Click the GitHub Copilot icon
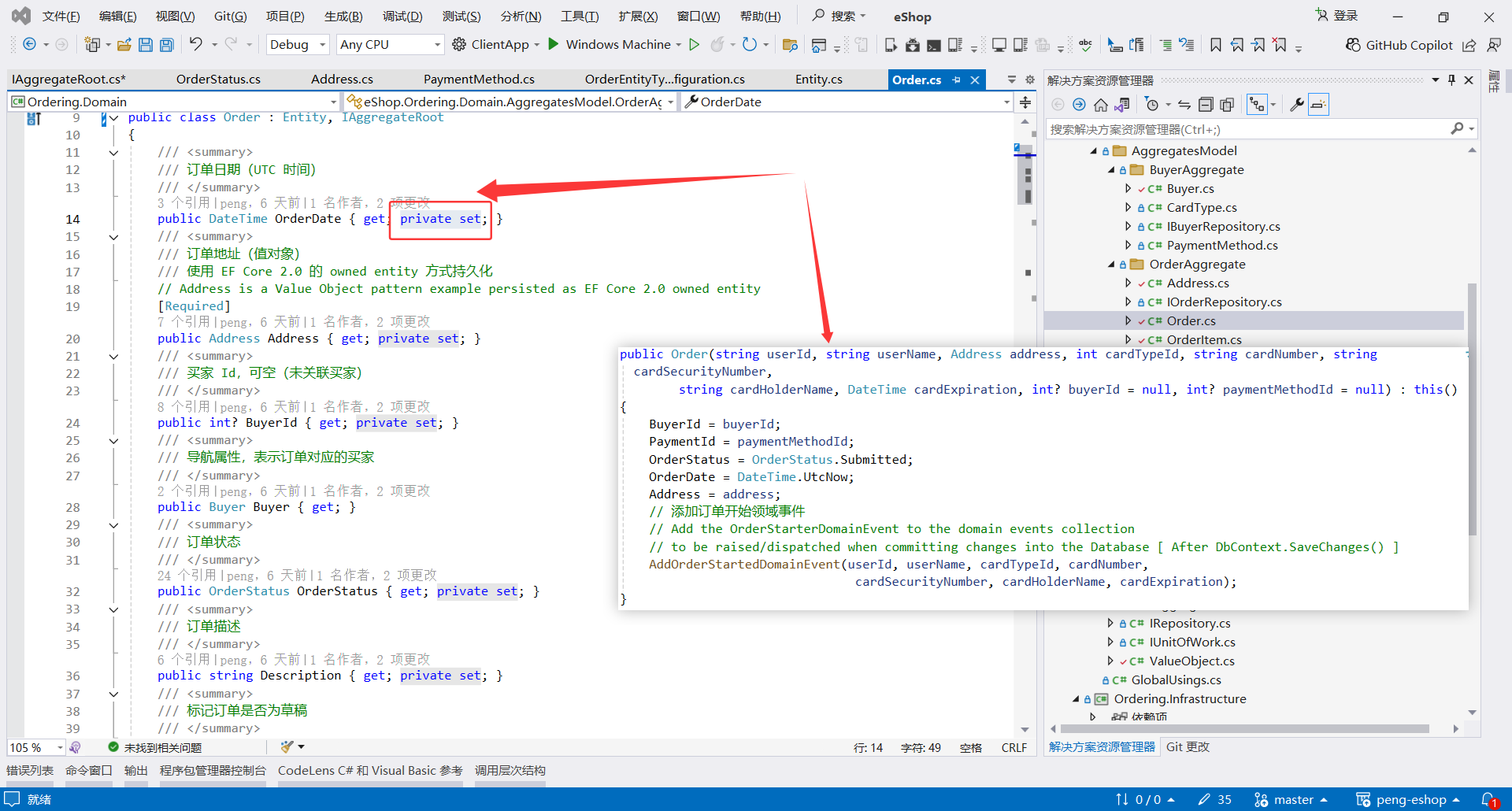 1353,45
